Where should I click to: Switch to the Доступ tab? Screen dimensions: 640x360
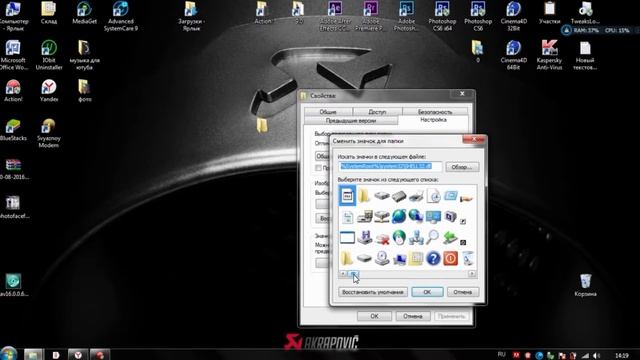(x=377, y=111)
